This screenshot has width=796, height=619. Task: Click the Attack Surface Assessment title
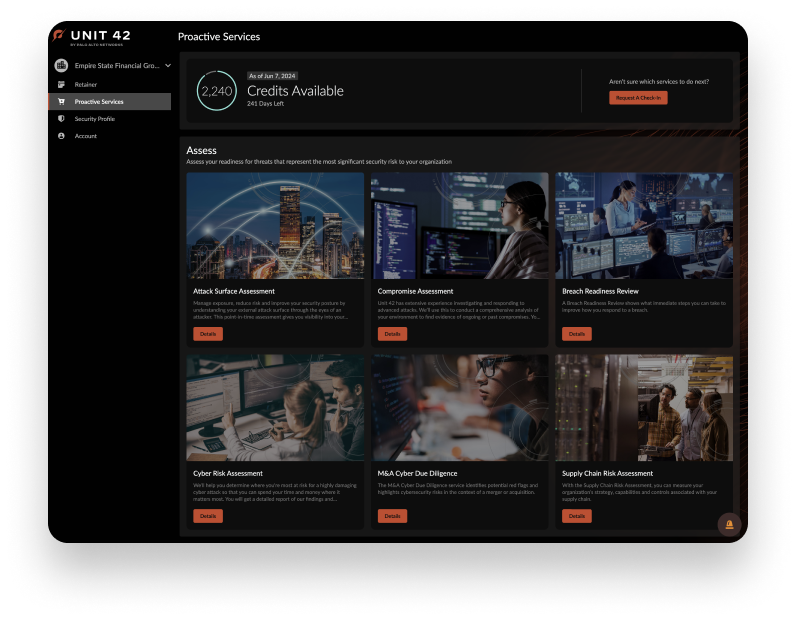pyautogui.click(x=234, y=291)
